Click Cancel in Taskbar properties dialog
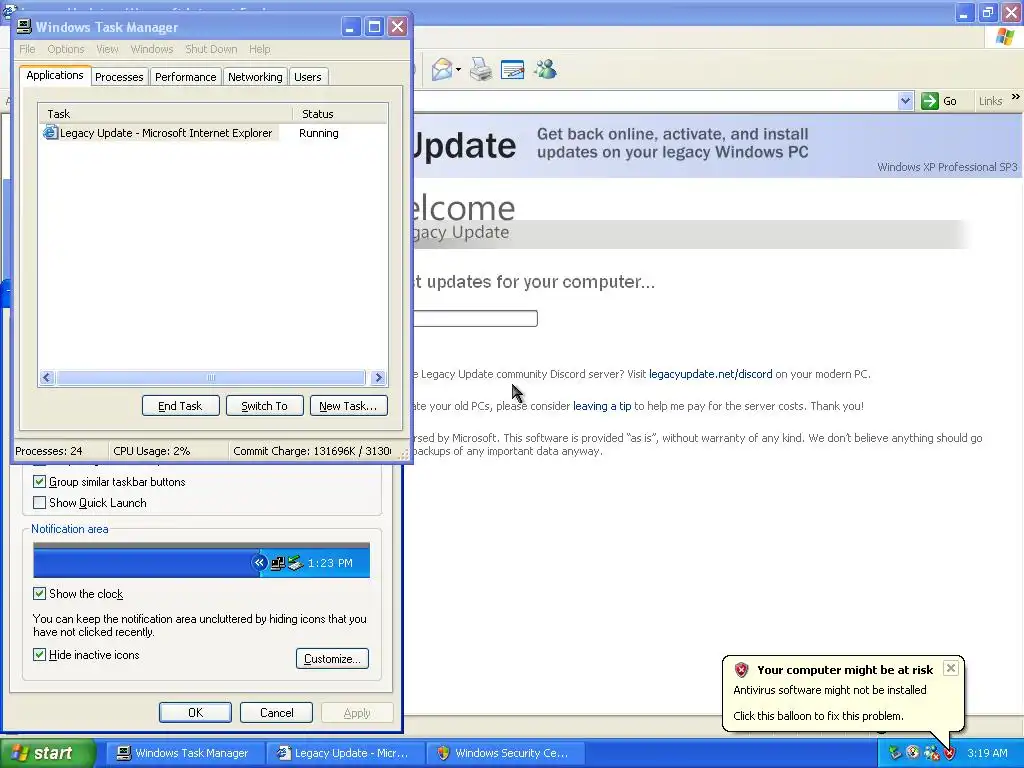Image resolution: width=1024 pixels, height=768 pixels. [276, 712]
